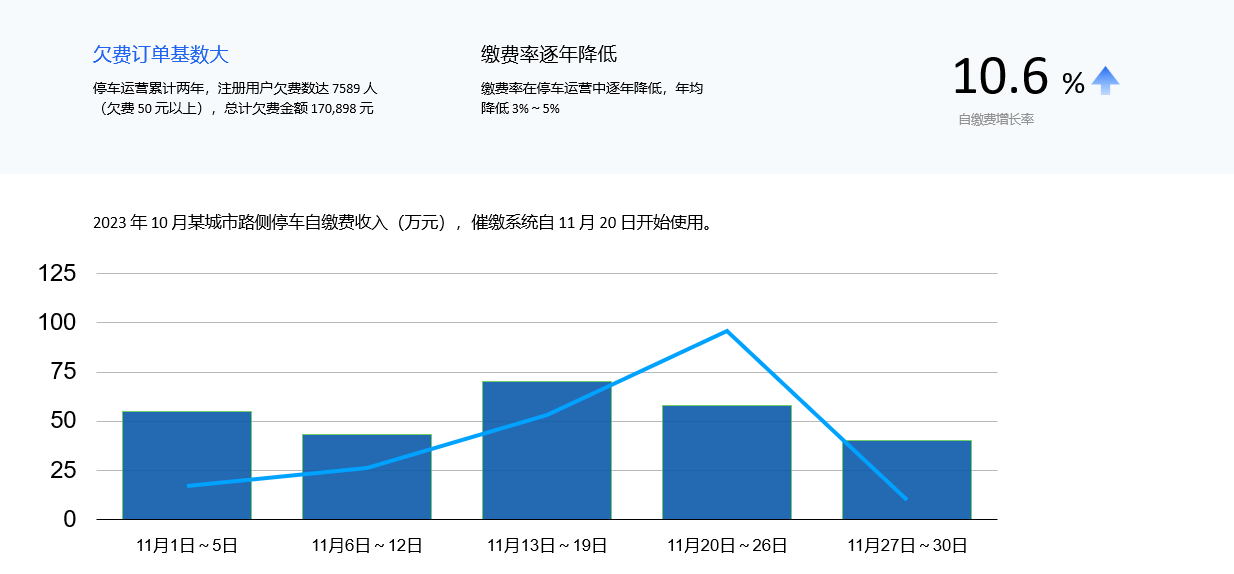
Task: Click the 11月13日～19日 axis label
Action: point(547,546)
